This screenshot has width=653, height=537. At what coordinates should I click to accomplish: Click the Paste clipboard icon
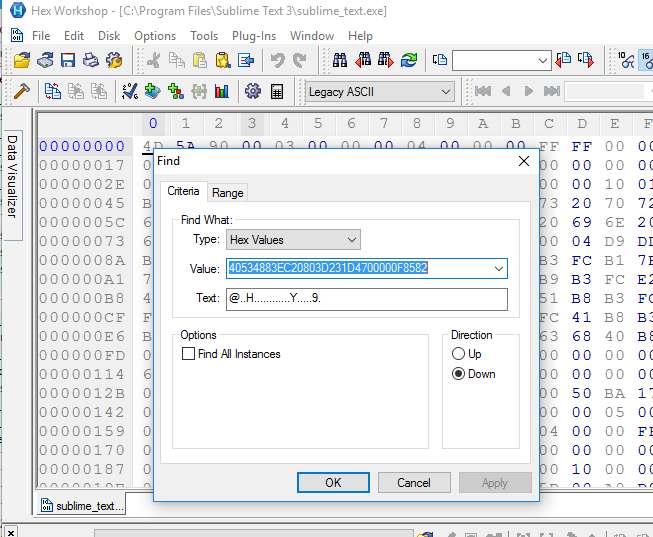(200, 60)
